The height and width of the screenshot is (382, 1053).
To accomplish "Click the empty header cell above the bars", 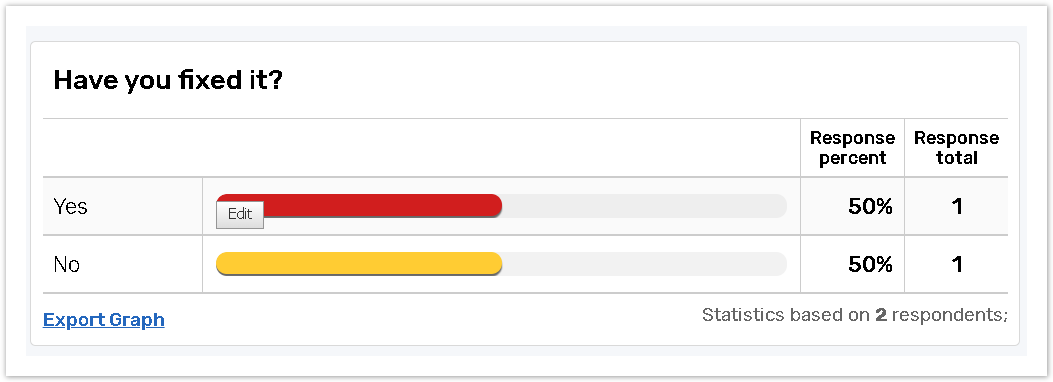I will tap(421, 148).
